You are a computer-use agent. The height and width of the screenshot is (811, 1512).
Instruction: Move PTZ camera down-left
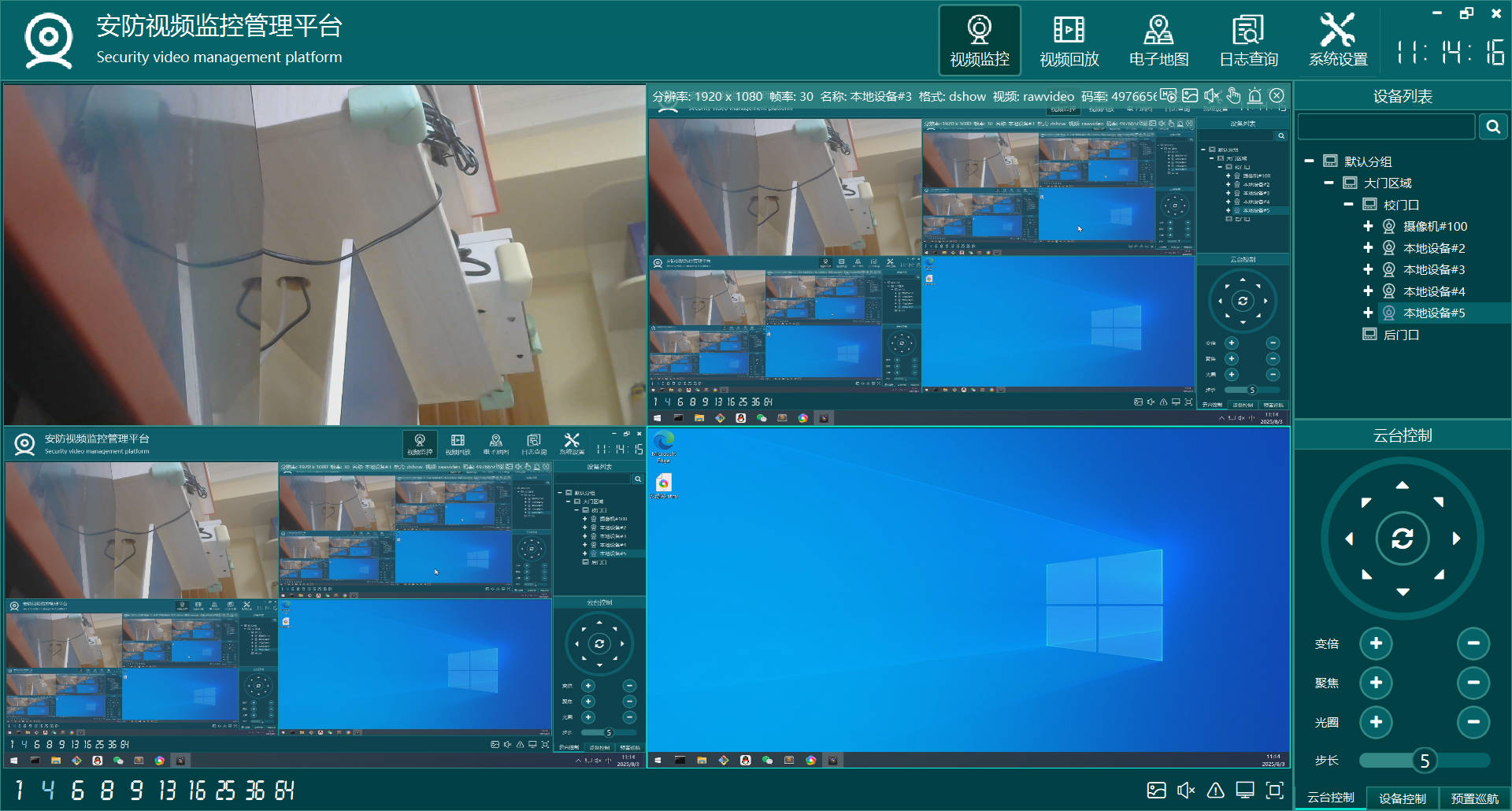(x=1366, y=575)
